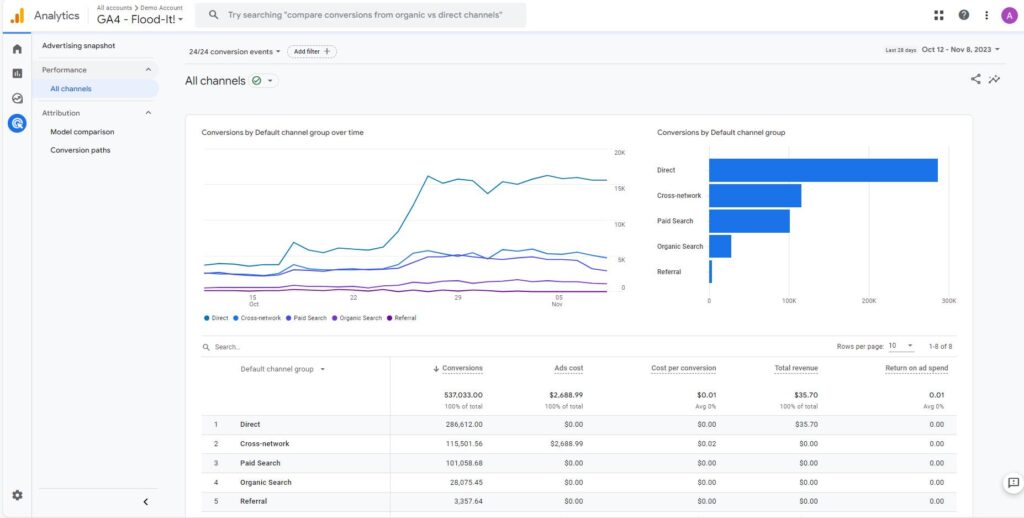
Task: Click the Direct bar in bar chart
Action: (824, 170)
